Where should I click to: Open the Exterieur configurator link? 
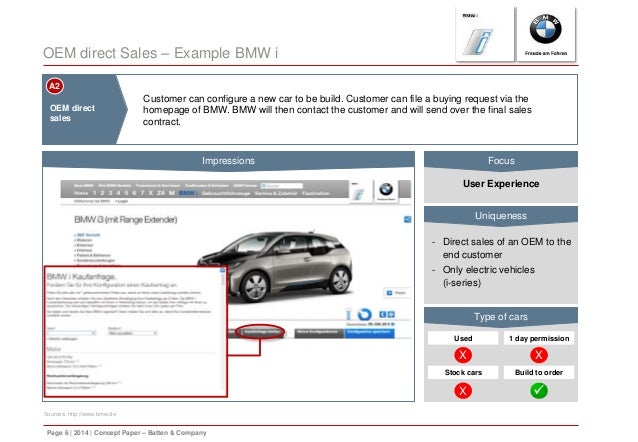tap(84, 245)
